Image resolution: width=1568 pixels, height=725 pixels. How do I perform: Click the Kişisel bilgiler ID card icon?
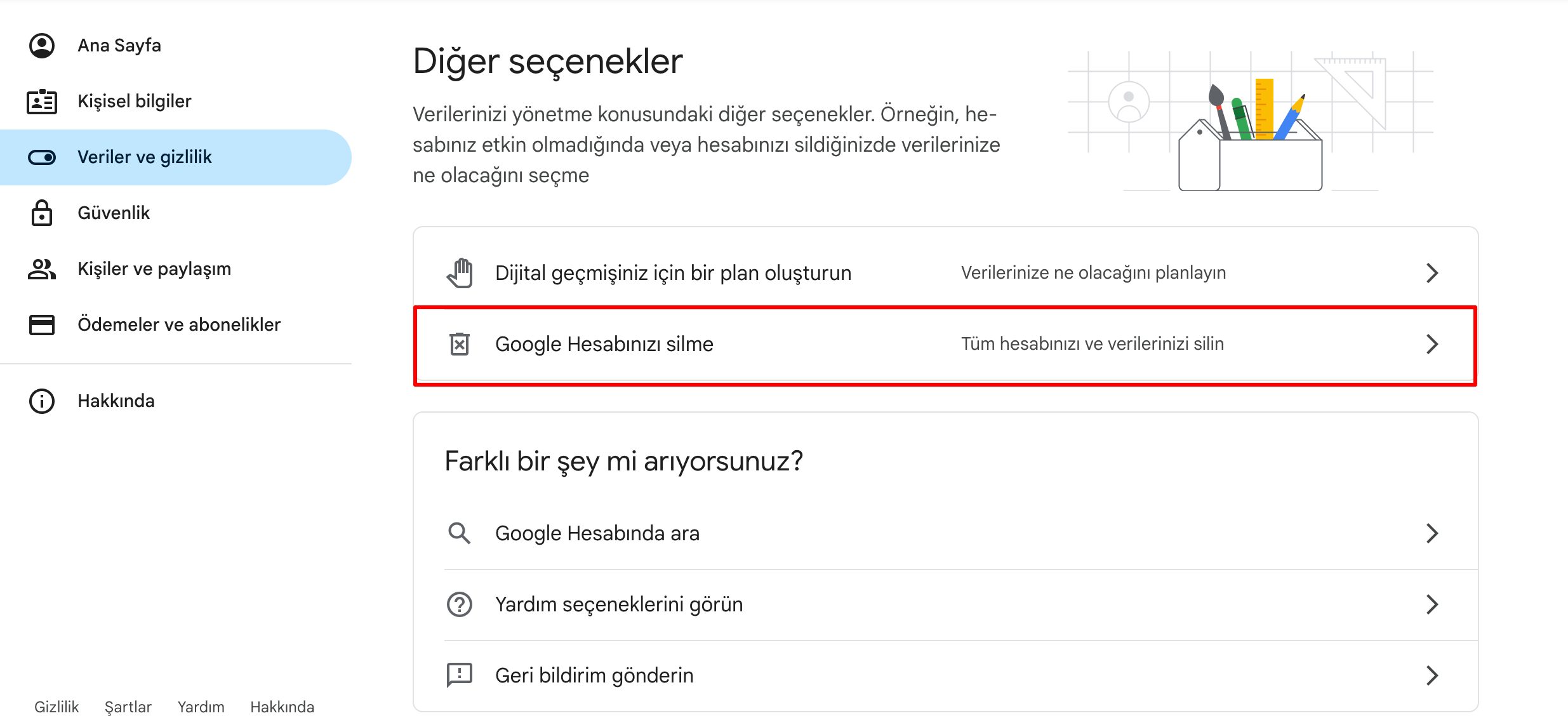pyautogui.click(x=42, y=100)
